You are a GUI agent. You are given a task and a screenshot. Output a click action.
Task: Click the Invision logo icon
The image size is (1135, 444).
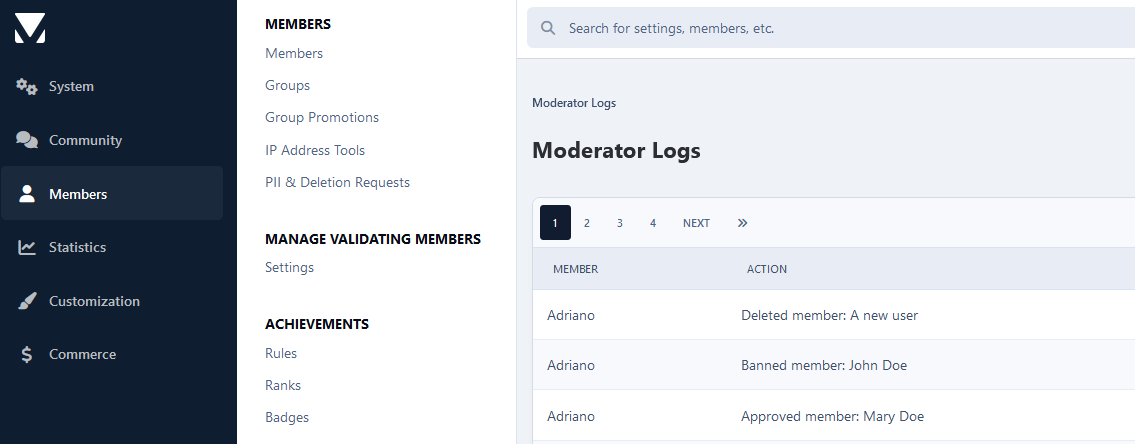[x=30, y=28]
